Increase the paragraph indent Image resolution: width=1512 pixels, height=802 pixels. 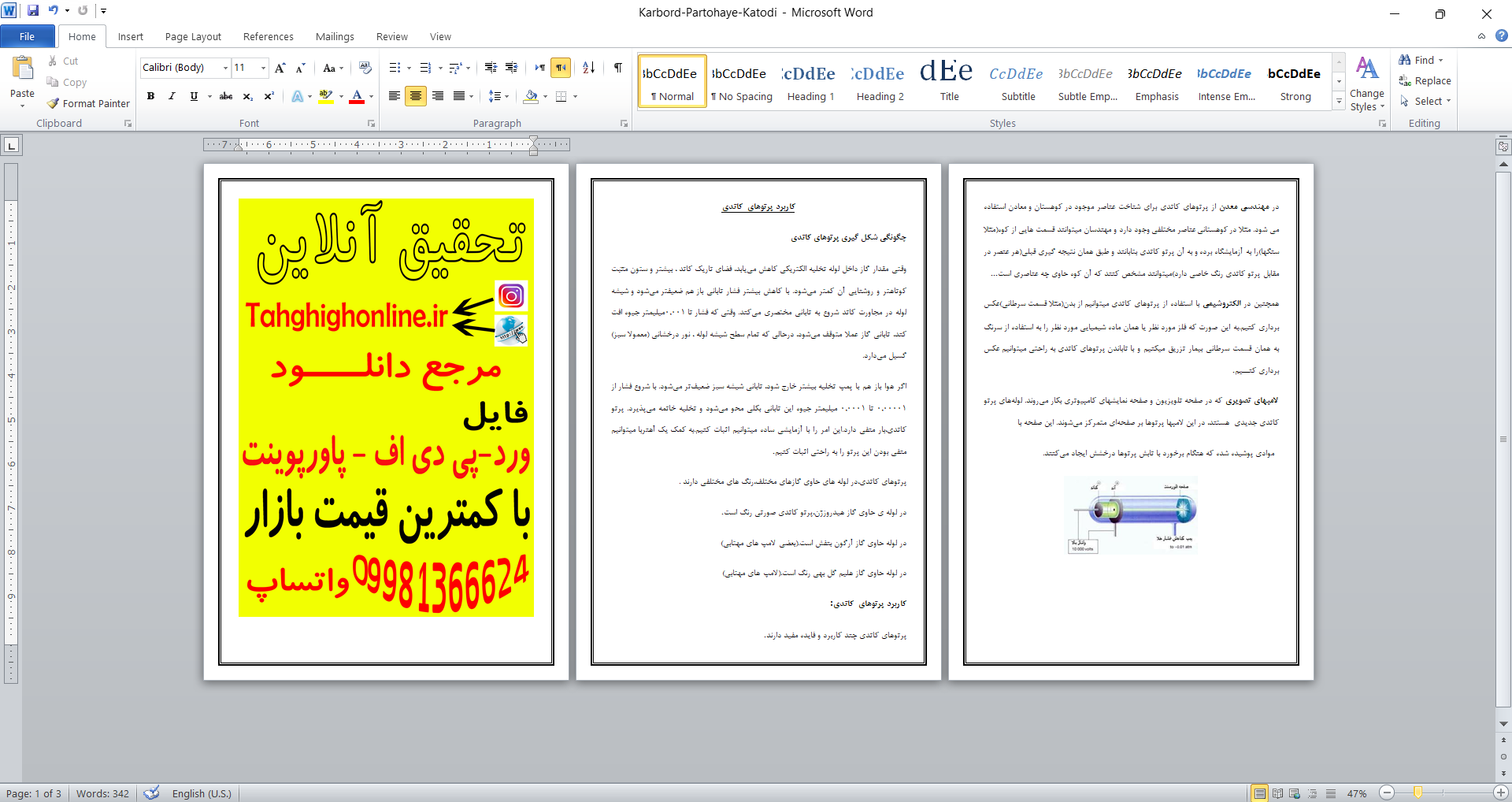(x=511, y=68)
